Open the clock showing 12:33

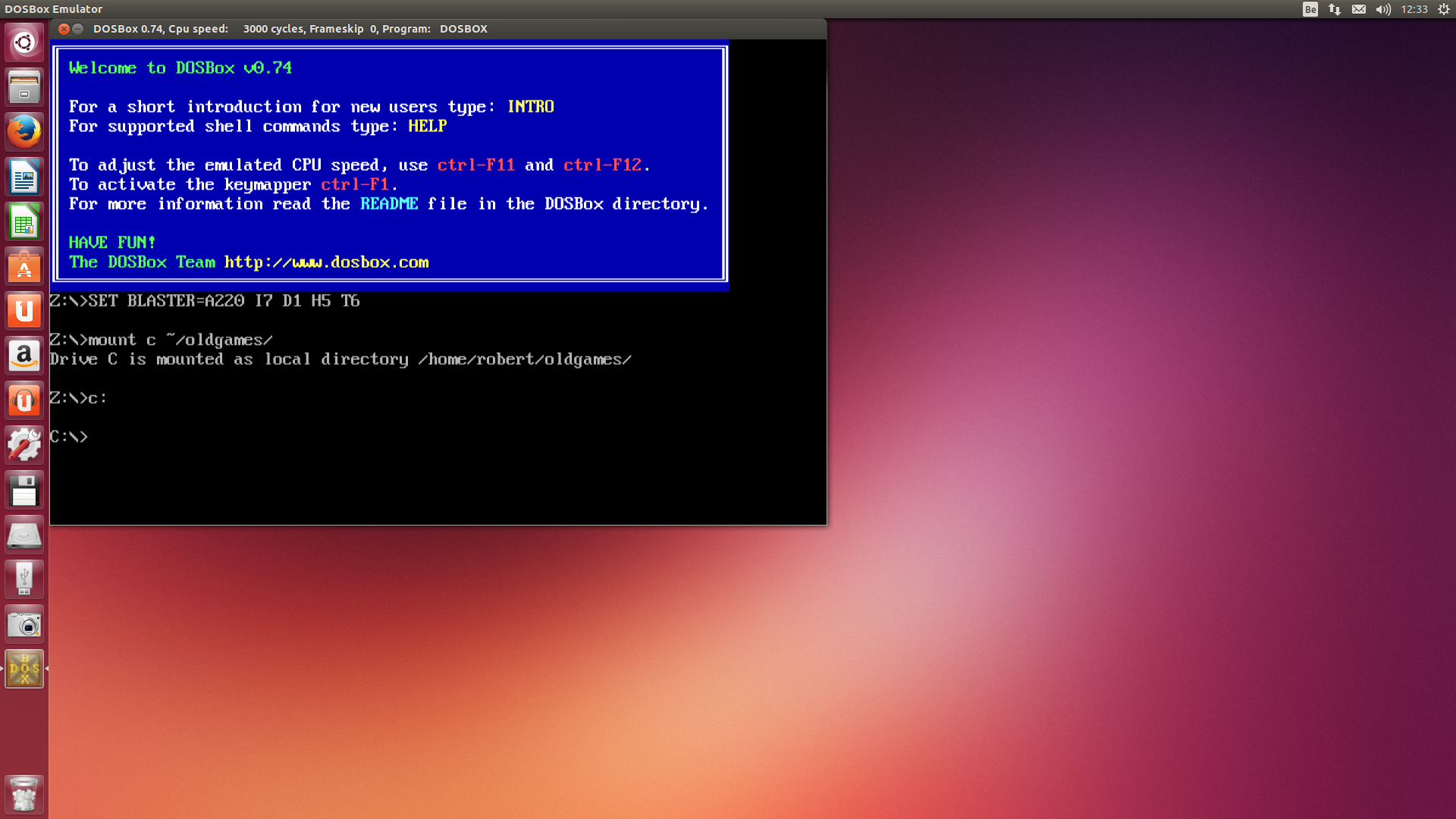click(x=1414, y=9)
